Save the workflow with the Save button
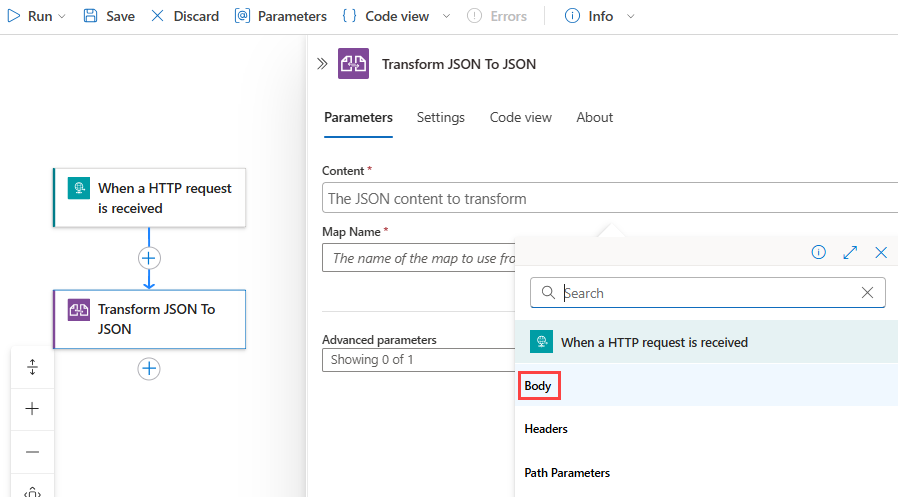This screenshot has width=898, height=497. (109, 16)
